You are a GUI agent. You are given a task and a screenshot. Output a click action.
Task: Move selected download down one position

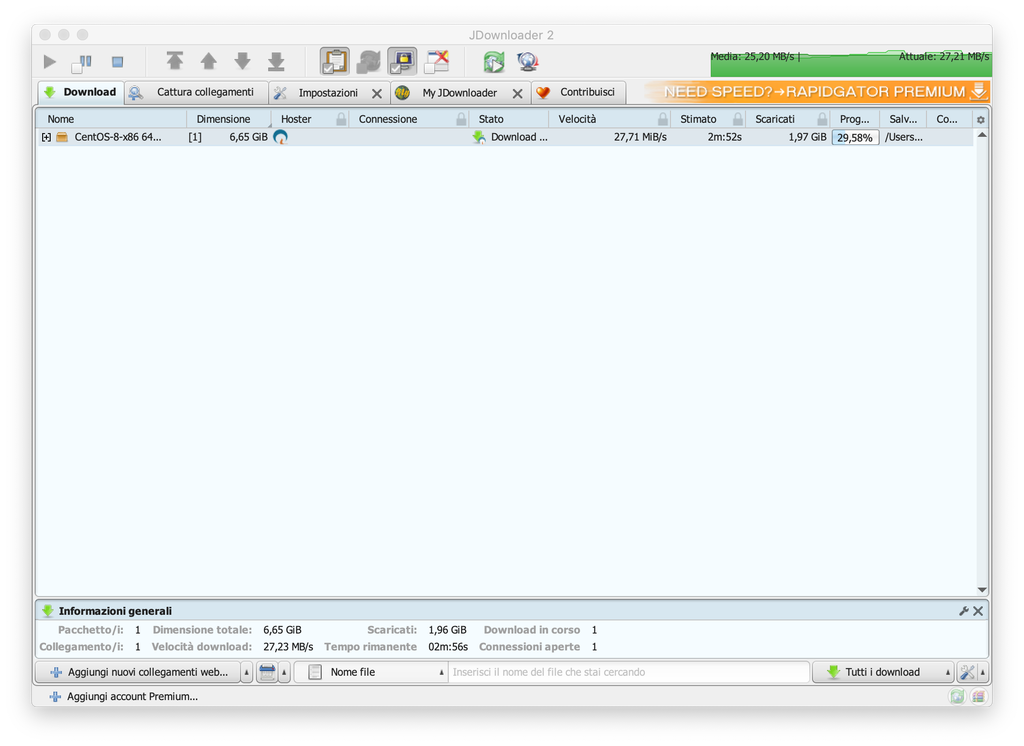pos(242,61)
